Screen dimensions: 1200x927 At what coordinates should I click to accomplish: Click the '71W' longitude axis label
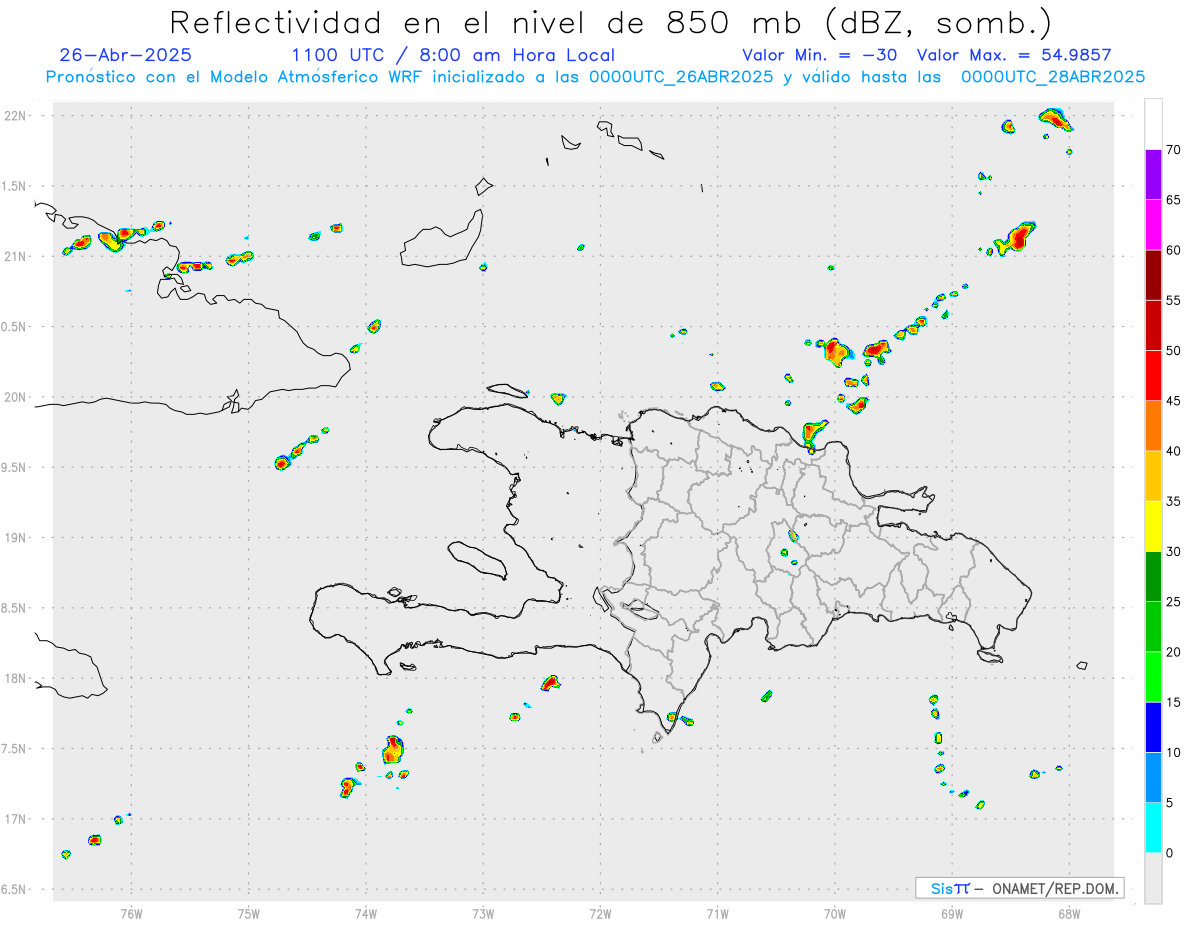point(717,913)
